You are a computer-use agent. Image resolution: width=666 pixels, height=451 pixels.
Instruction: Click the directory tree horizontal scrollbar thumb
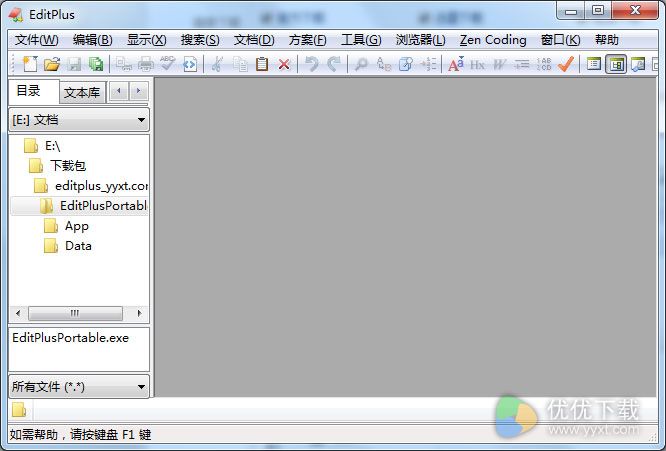click(x=75, y=313)
